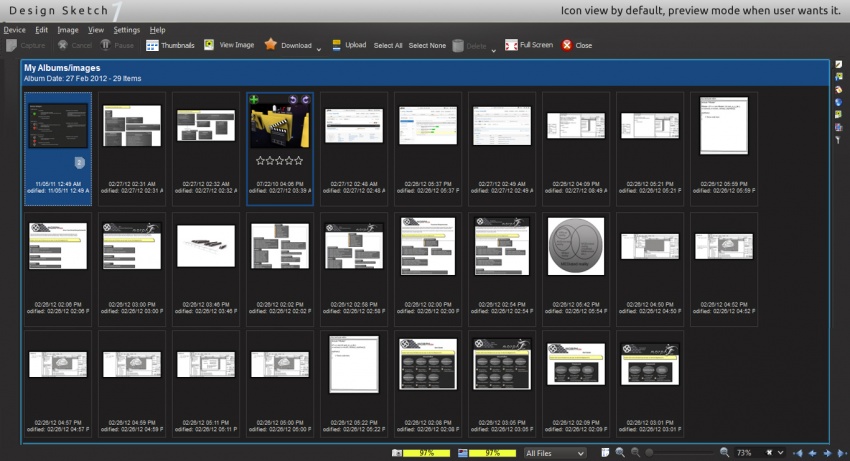850x461 pixels.
Task: Switch to Thumbnails view
Action: coord(170,45)
